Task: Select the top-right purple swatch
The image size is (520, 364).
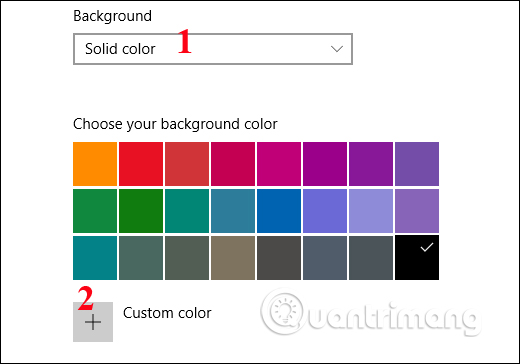Action: 417,164
